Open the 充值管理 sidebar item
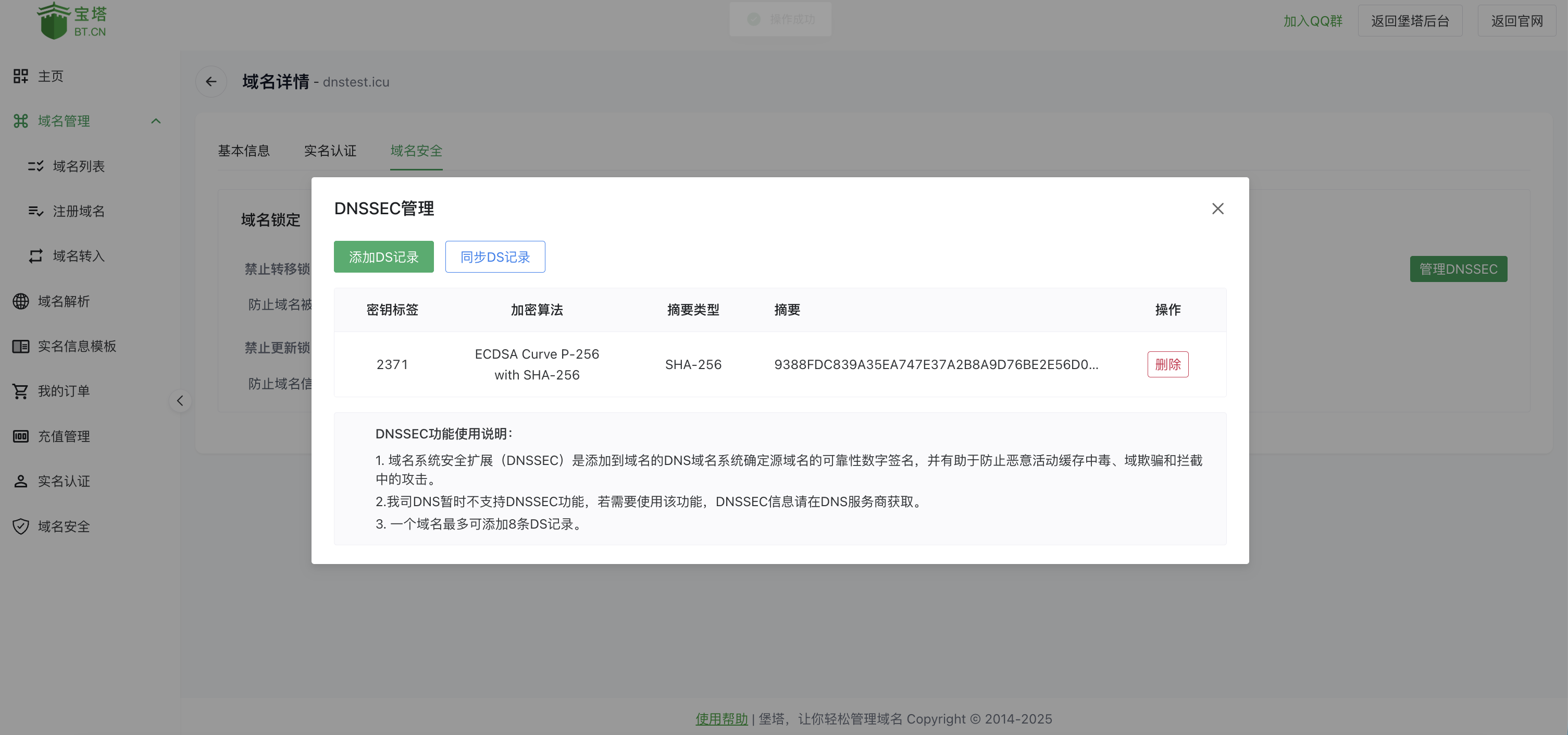The height and width of the screenshot is (735, 1568). click(64, 436)
